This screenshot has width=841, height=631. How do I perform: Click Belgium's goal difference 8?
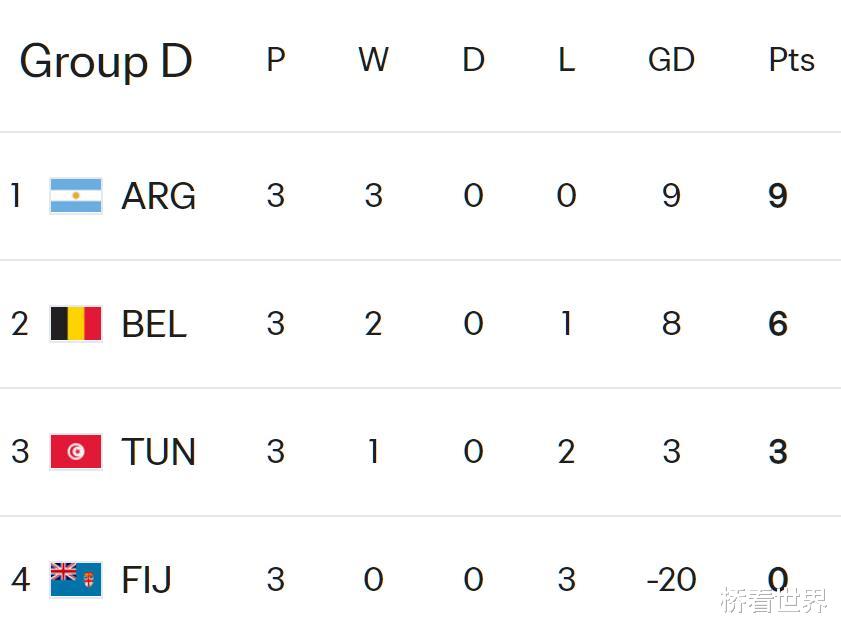pos(671,324)
